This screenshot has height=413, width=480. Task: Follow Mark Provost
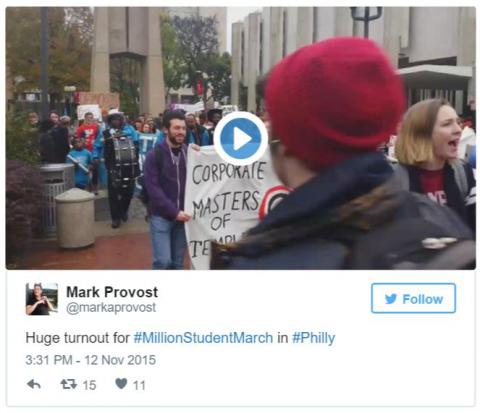413,298
